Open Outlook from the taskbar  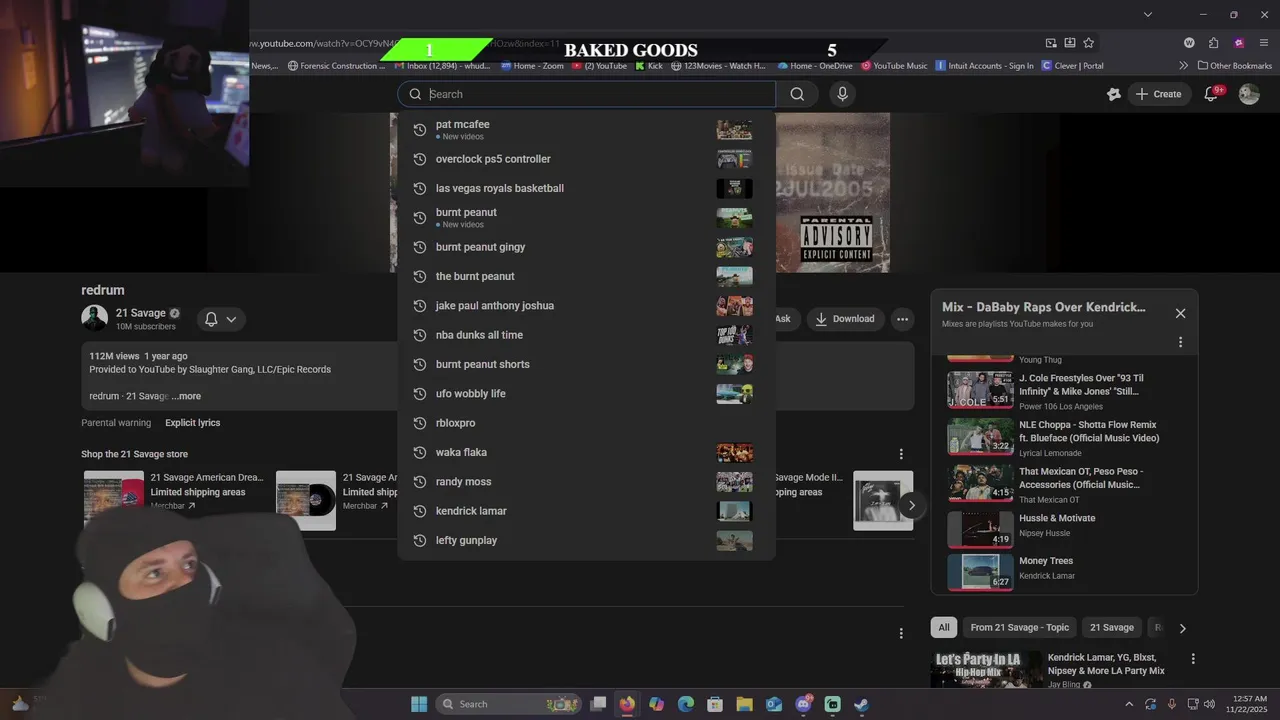(x=774, y=704)
